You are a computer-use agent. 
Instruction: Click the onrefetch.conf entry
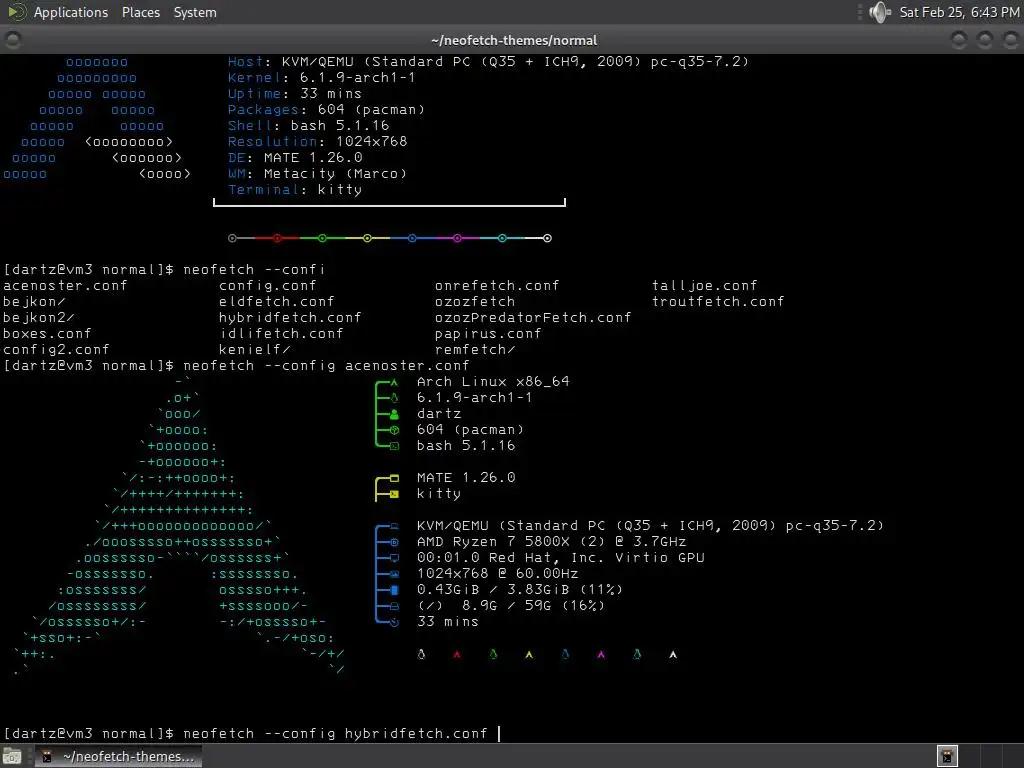(497, 285)
